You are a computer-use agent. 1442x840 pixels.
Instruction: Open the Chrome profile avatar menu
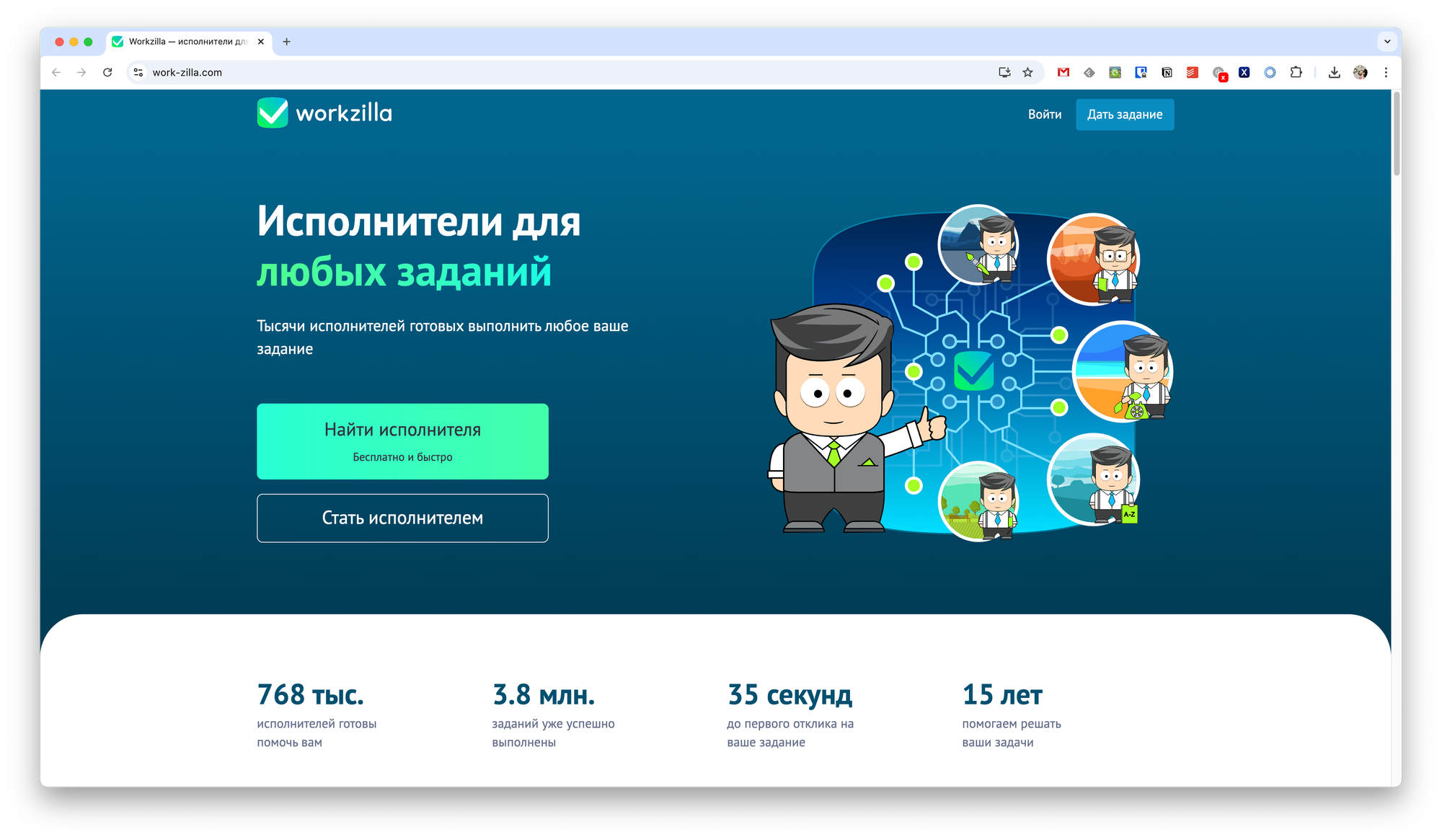1360,72
